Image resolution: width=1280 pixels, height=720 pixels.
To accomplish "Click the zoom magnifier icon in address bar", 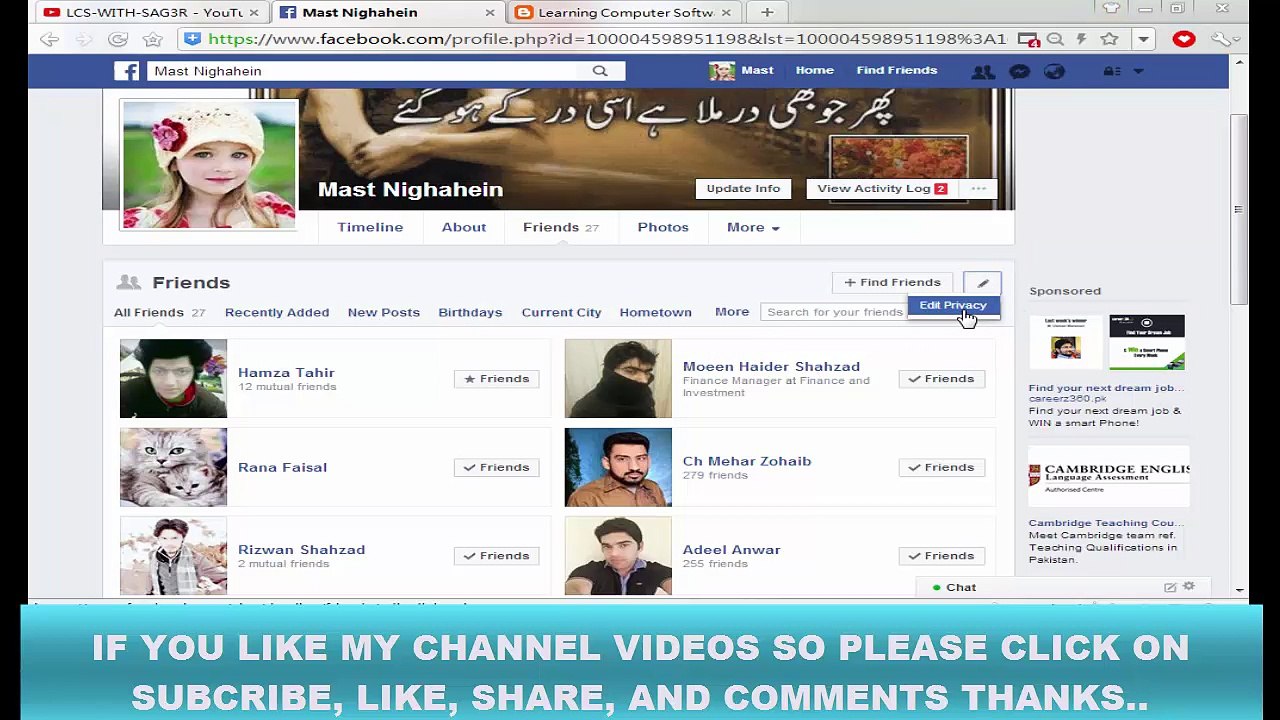I will (x=1055, y=40).
